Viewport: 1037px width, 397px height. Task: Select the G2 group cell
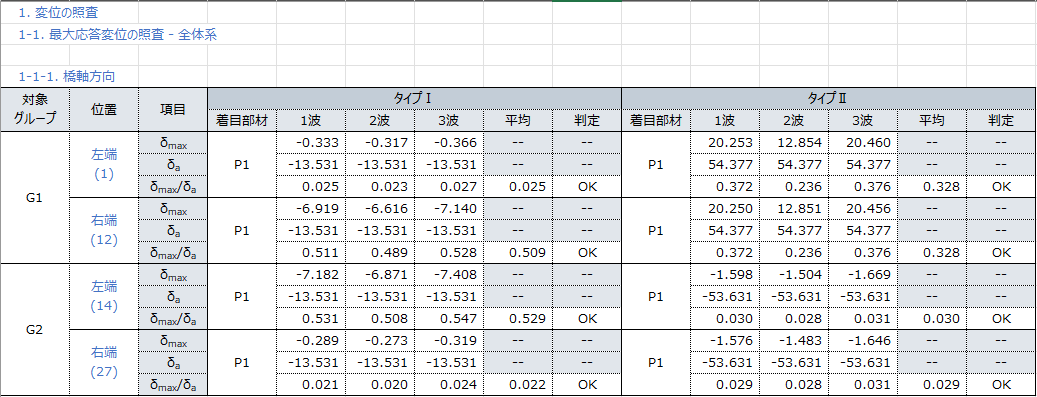(34, 330)
